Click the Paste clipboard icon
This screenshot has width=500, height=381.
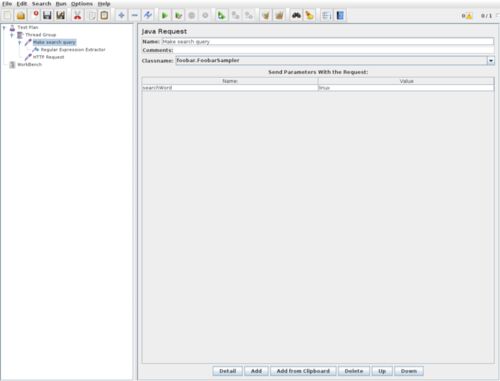104,15
